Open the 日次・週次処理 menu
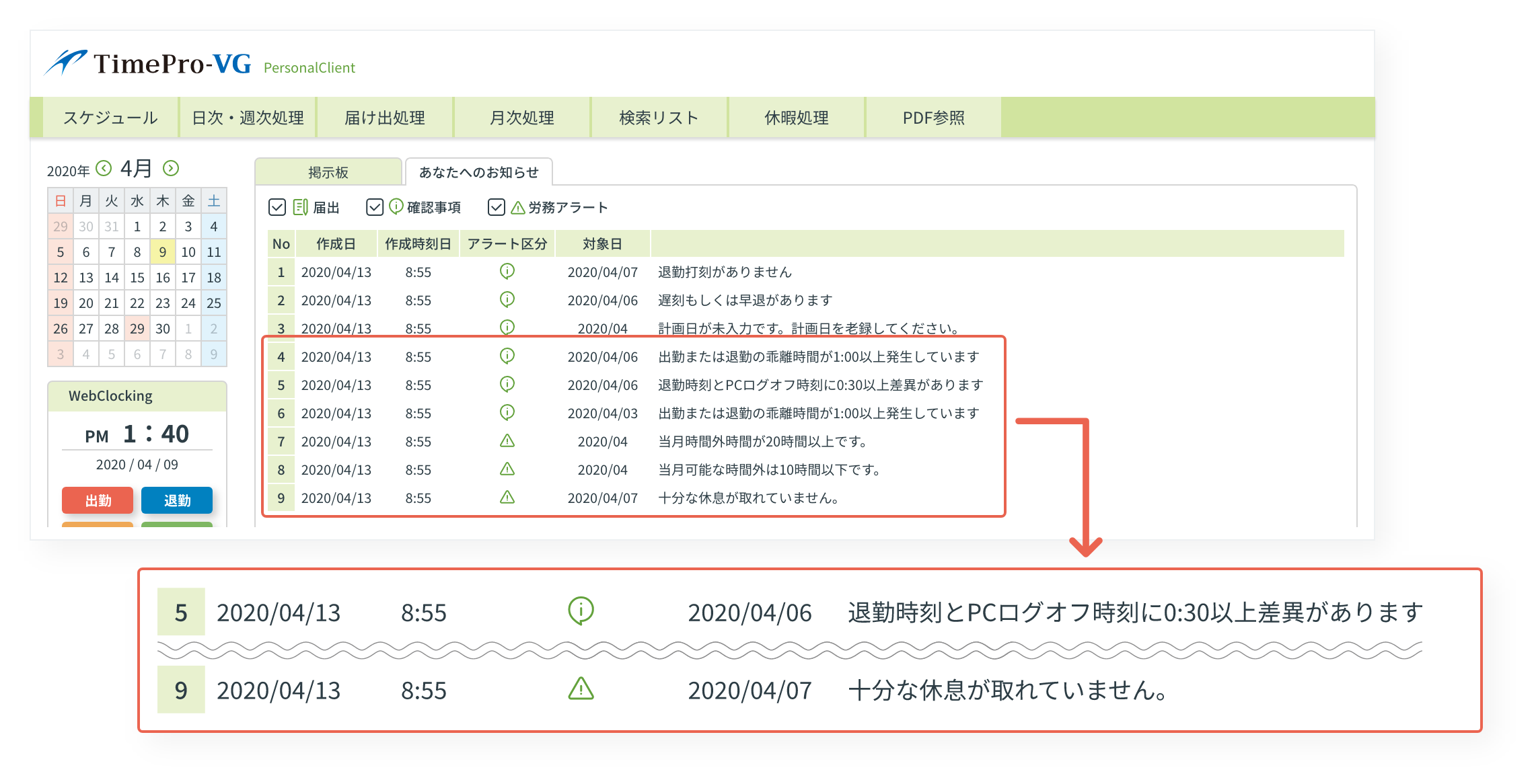The height and width of the screenshot is (784, 1534). (x=248, y=118)
